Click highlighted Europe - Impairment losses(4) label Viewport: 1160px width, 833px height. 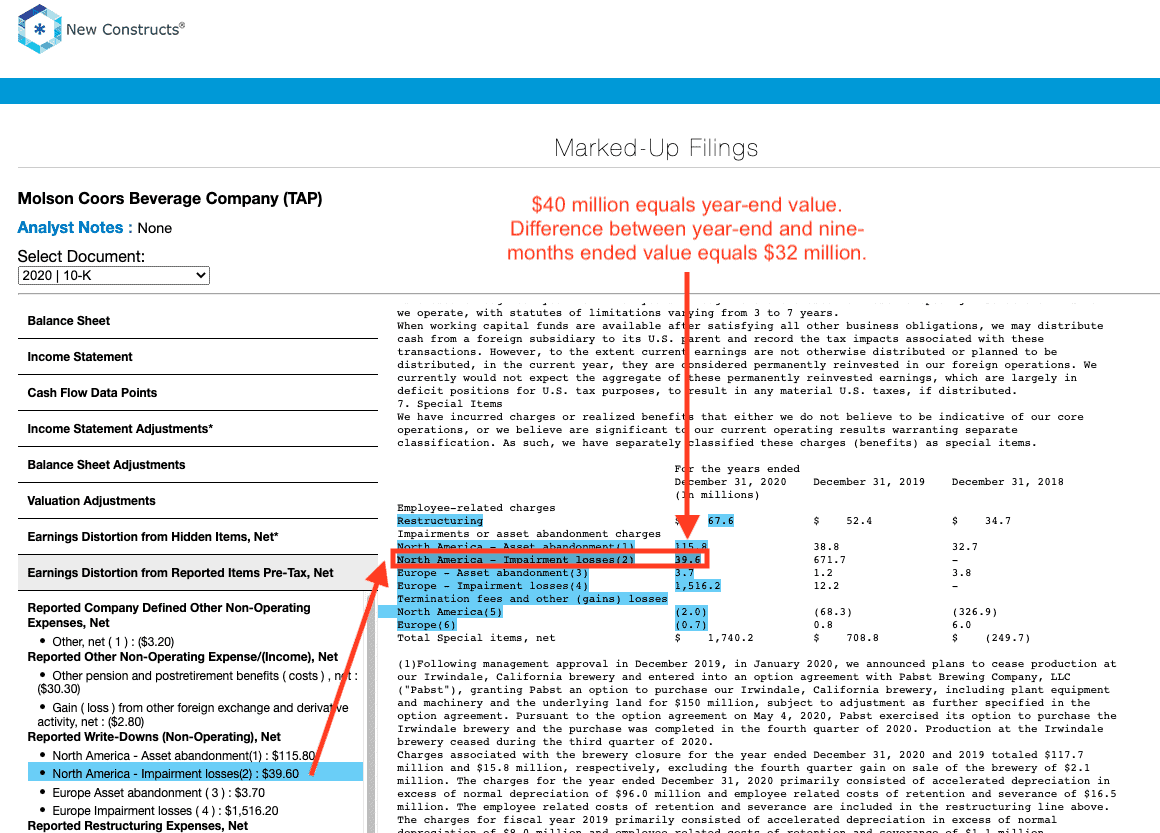coord(493,586)
